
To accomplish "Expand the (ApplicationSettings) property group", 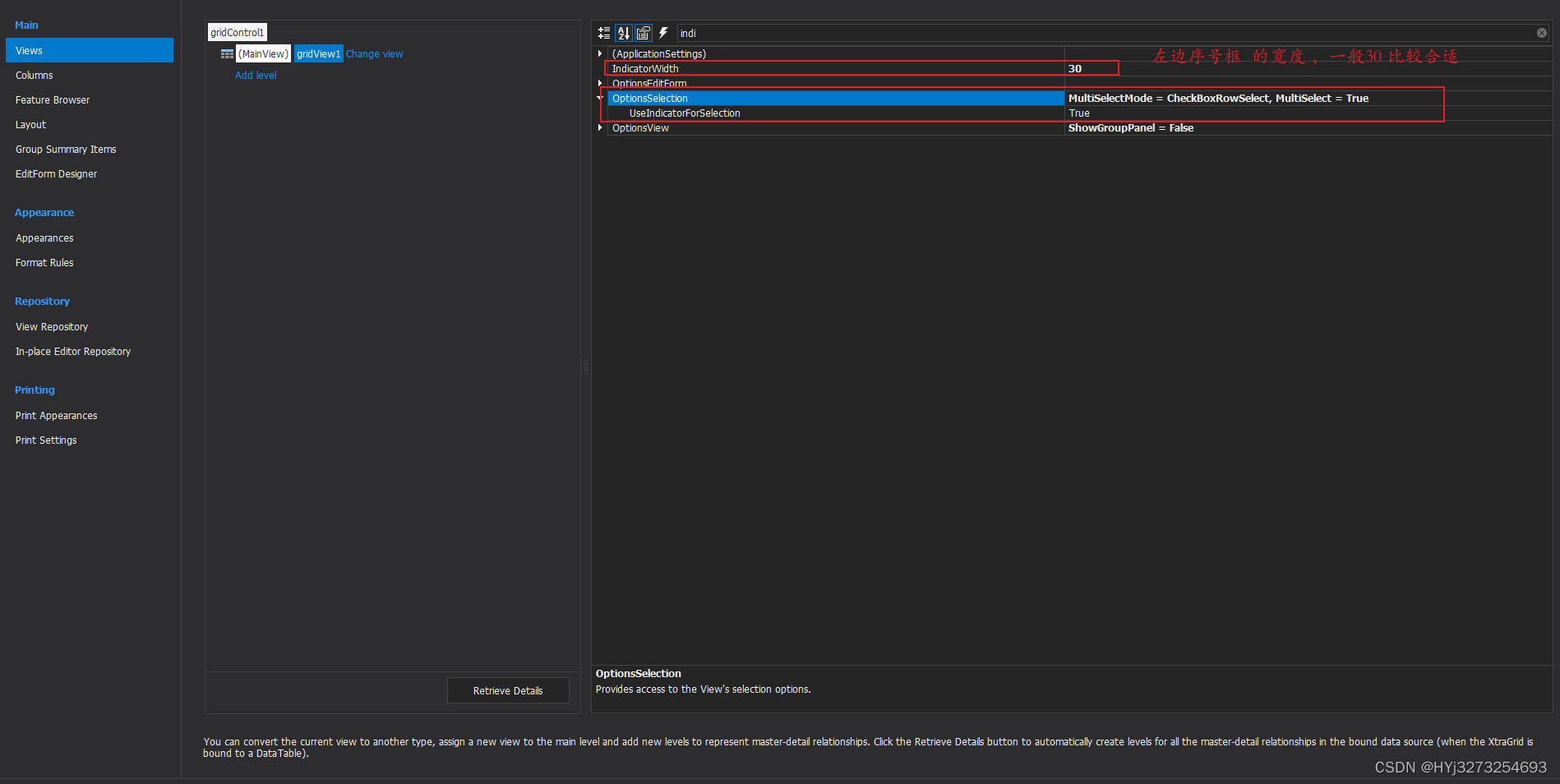I will coord(600,53).
